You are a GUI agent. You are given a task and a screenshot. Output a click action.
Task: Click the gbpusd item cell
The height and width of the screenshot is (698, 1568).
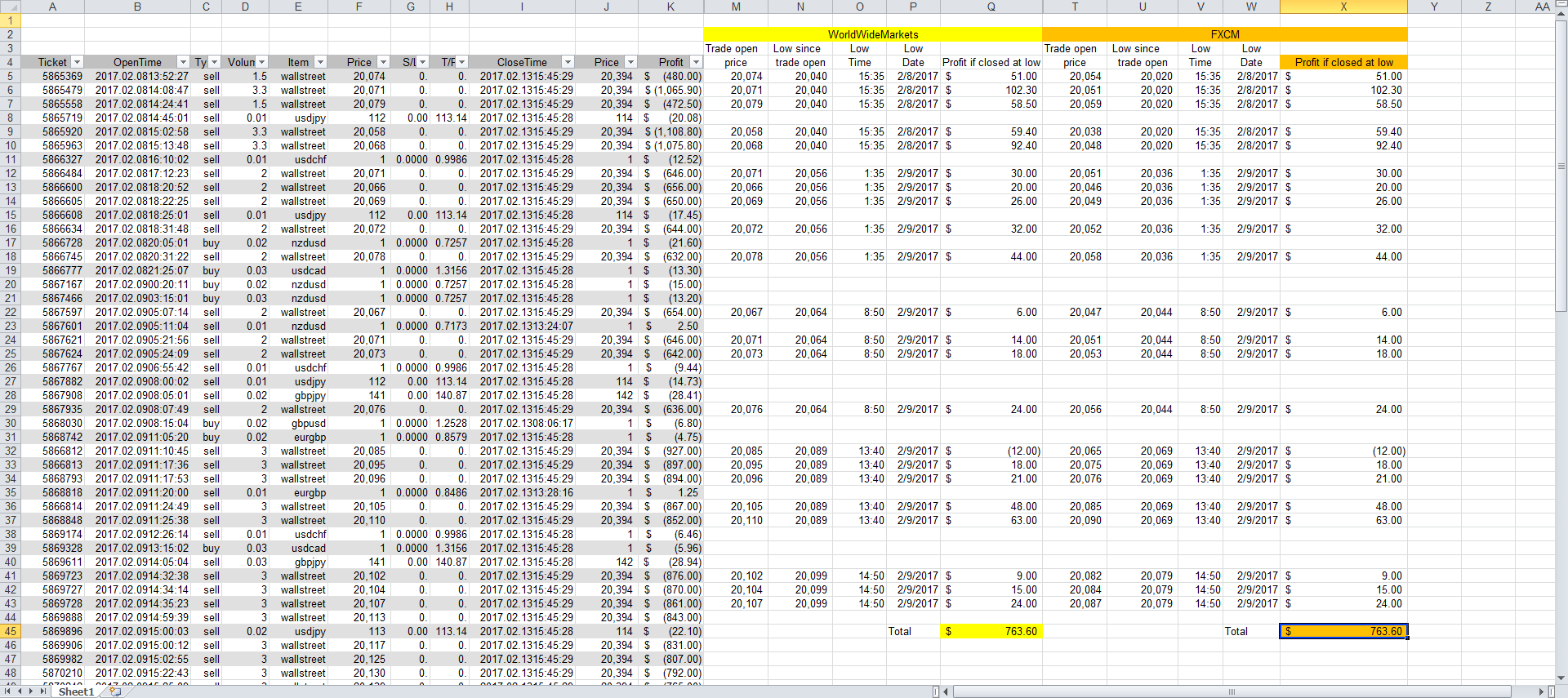(298, 423)
